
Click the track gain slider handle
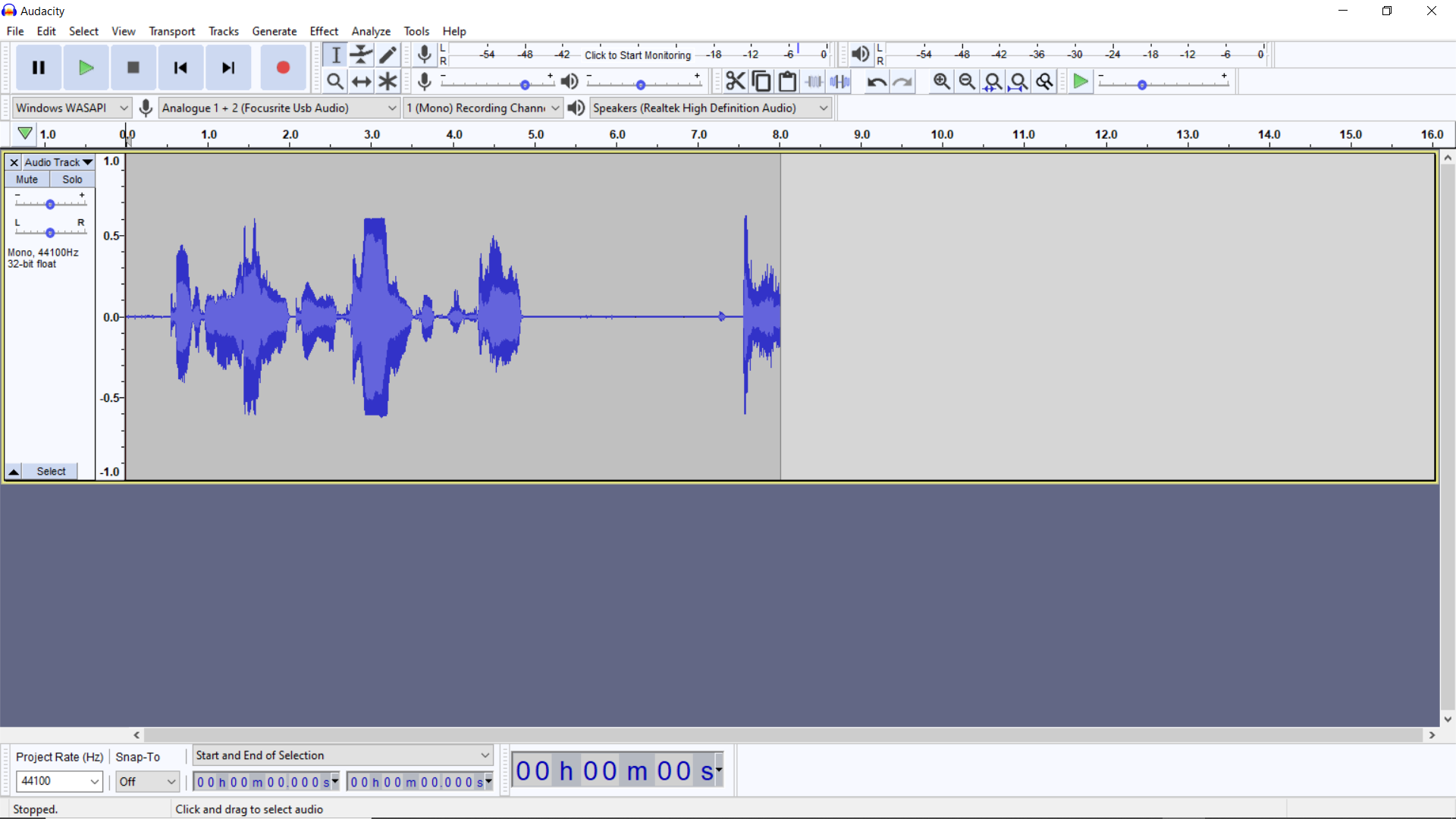[50, 204]
